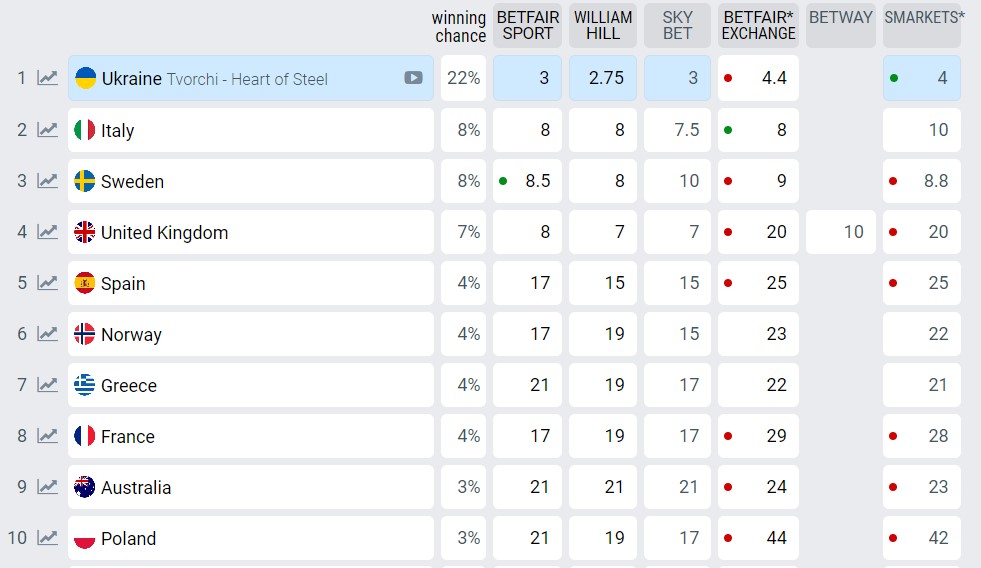
Task: Click Sweden's Betfair Sport odds 8.5
Action: [x=527, y=181]
